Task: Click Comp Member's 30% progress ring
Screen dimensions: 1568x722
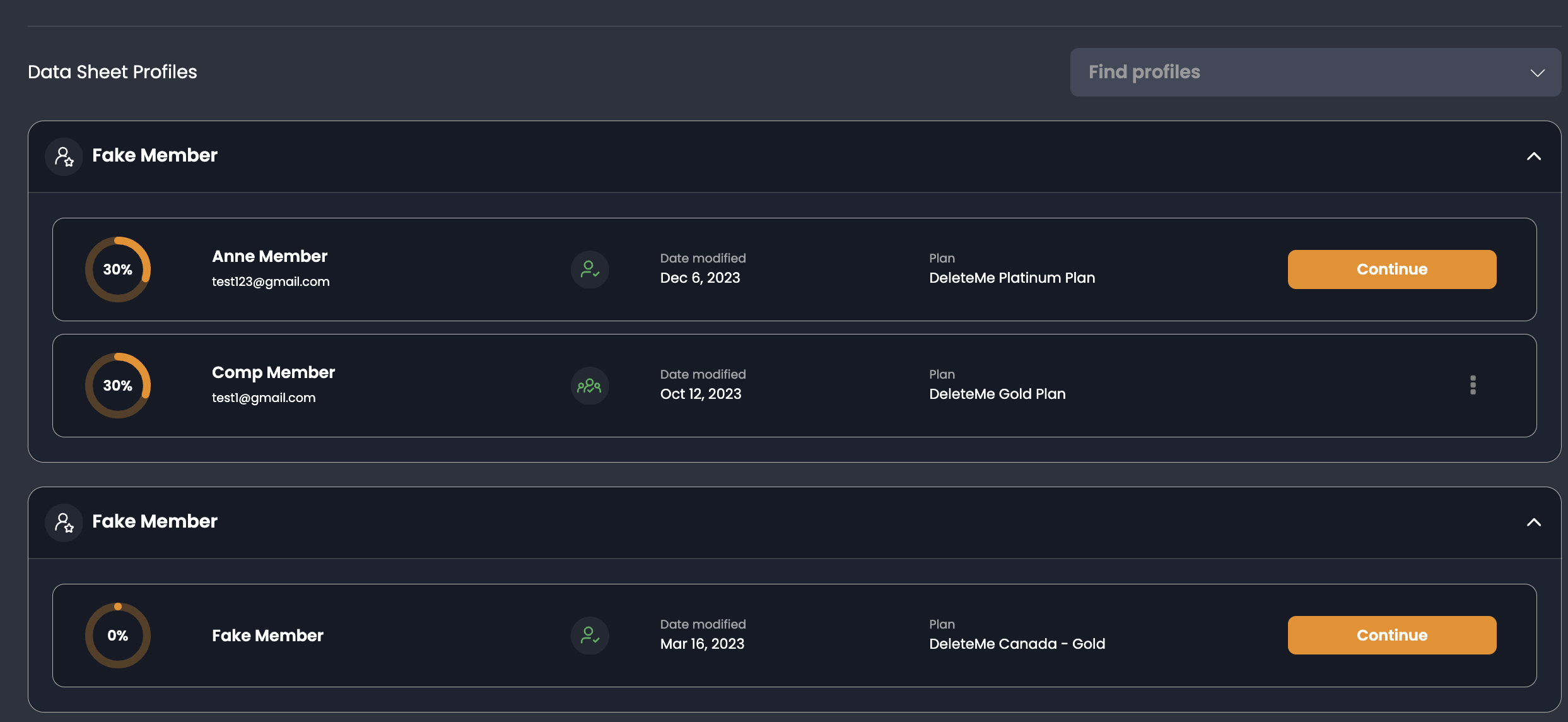Action: [118, 386]
